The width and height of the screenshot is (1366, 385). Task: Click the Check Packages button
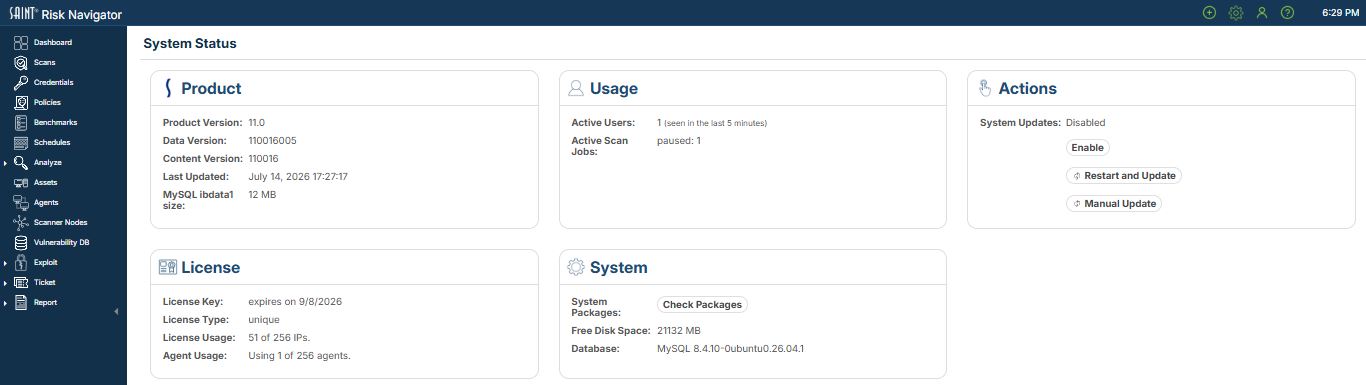point(702,305)
